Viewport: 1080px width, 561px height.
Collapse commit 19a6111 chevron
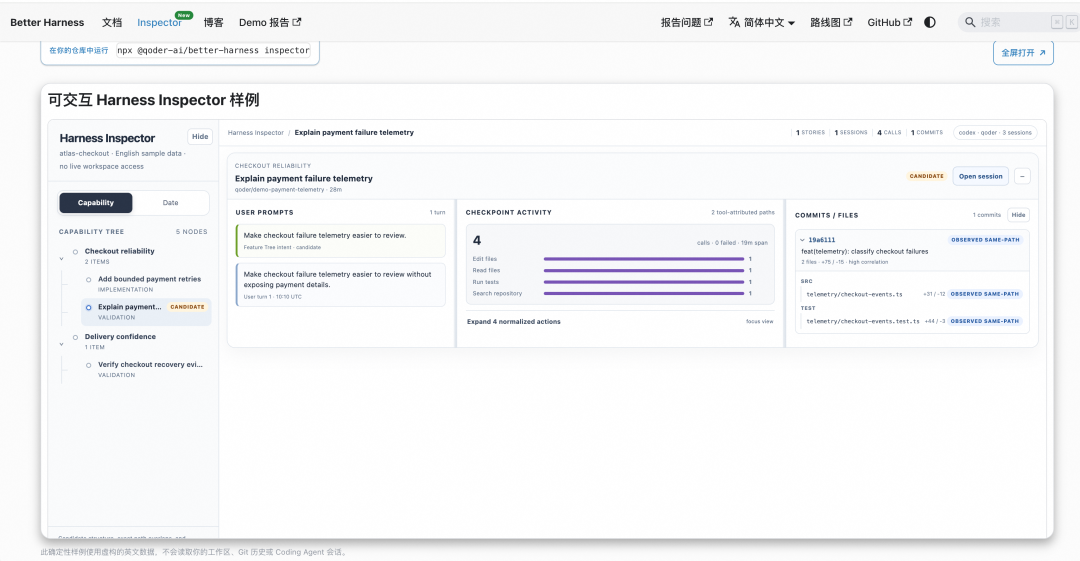pyautogui.click(x=802, y=240)
